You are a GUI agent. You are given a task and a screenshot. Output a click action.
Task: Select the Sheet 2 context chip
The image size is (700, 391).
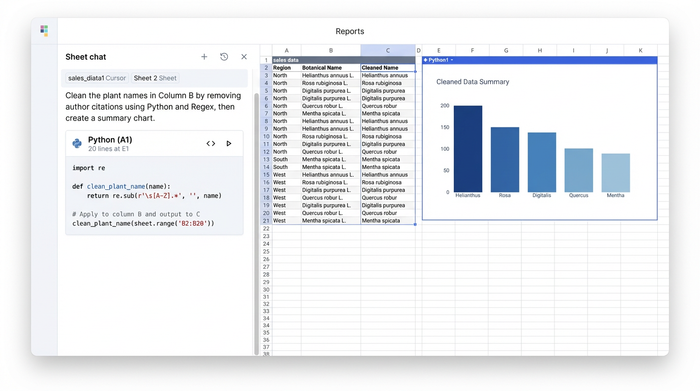click(x=155, y=78)
